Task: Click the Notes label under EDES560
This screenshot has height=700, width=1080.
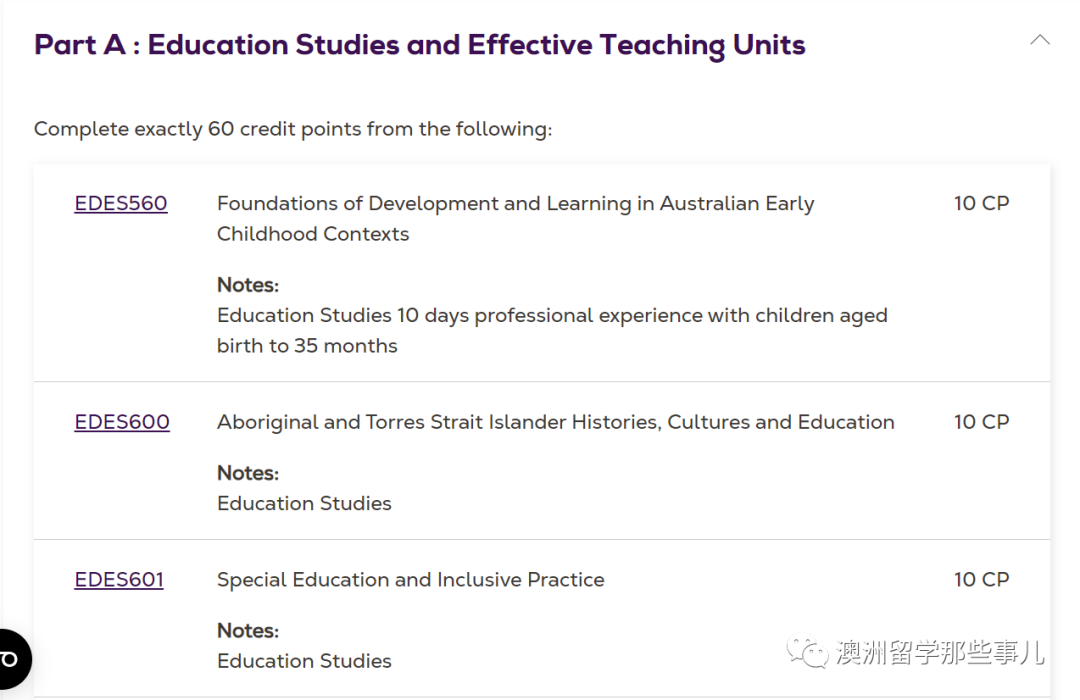Action: coord(248,285)
